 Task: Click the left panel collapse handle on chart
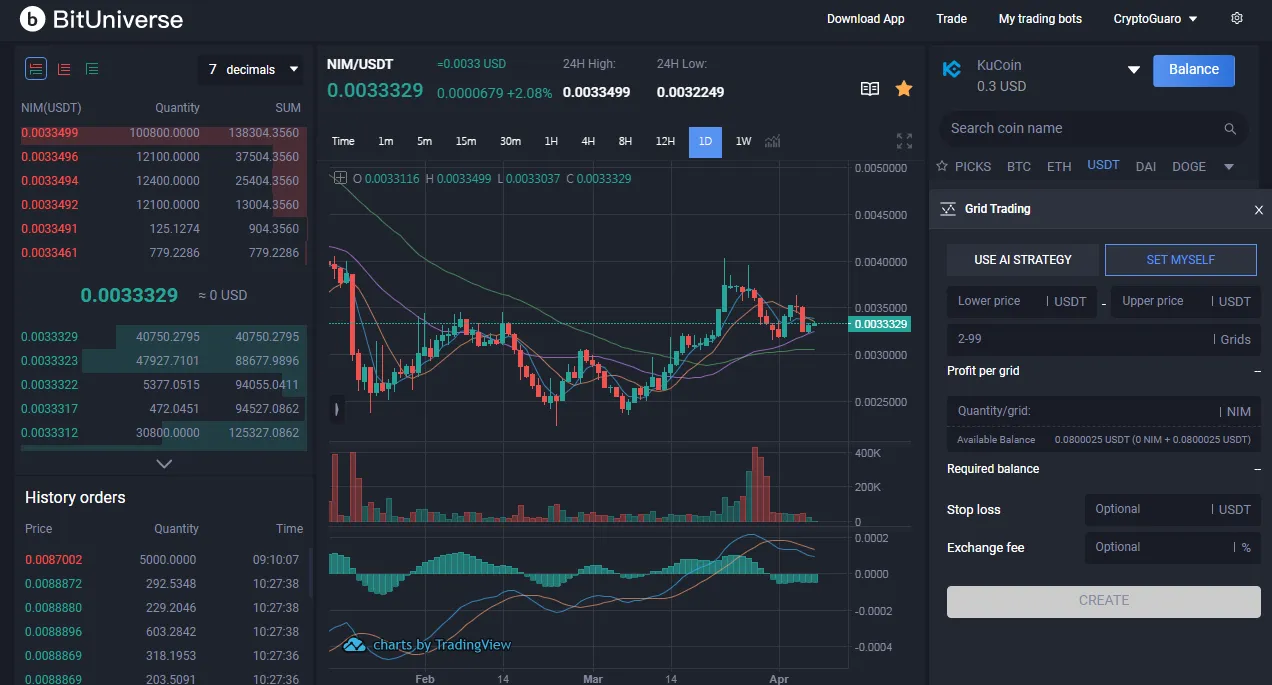[x=336, y=408]
